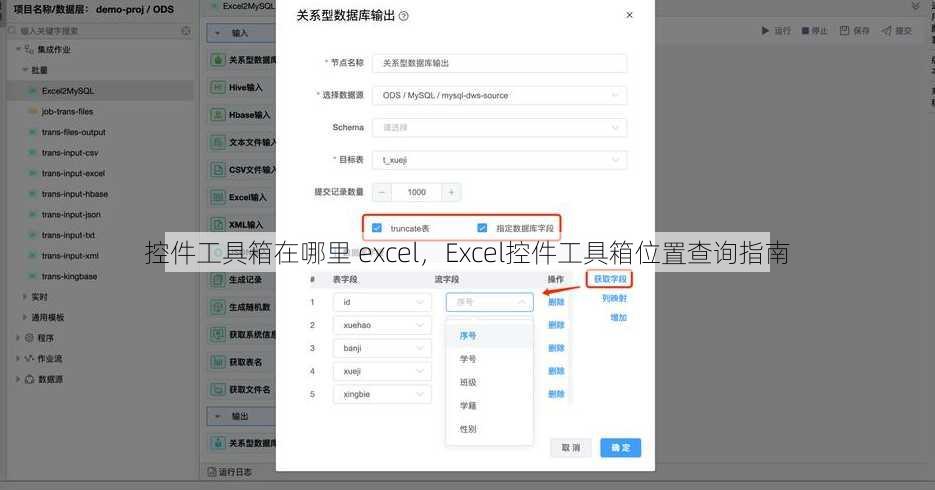Click the 获取文件名 component icon

coord(217,389)
